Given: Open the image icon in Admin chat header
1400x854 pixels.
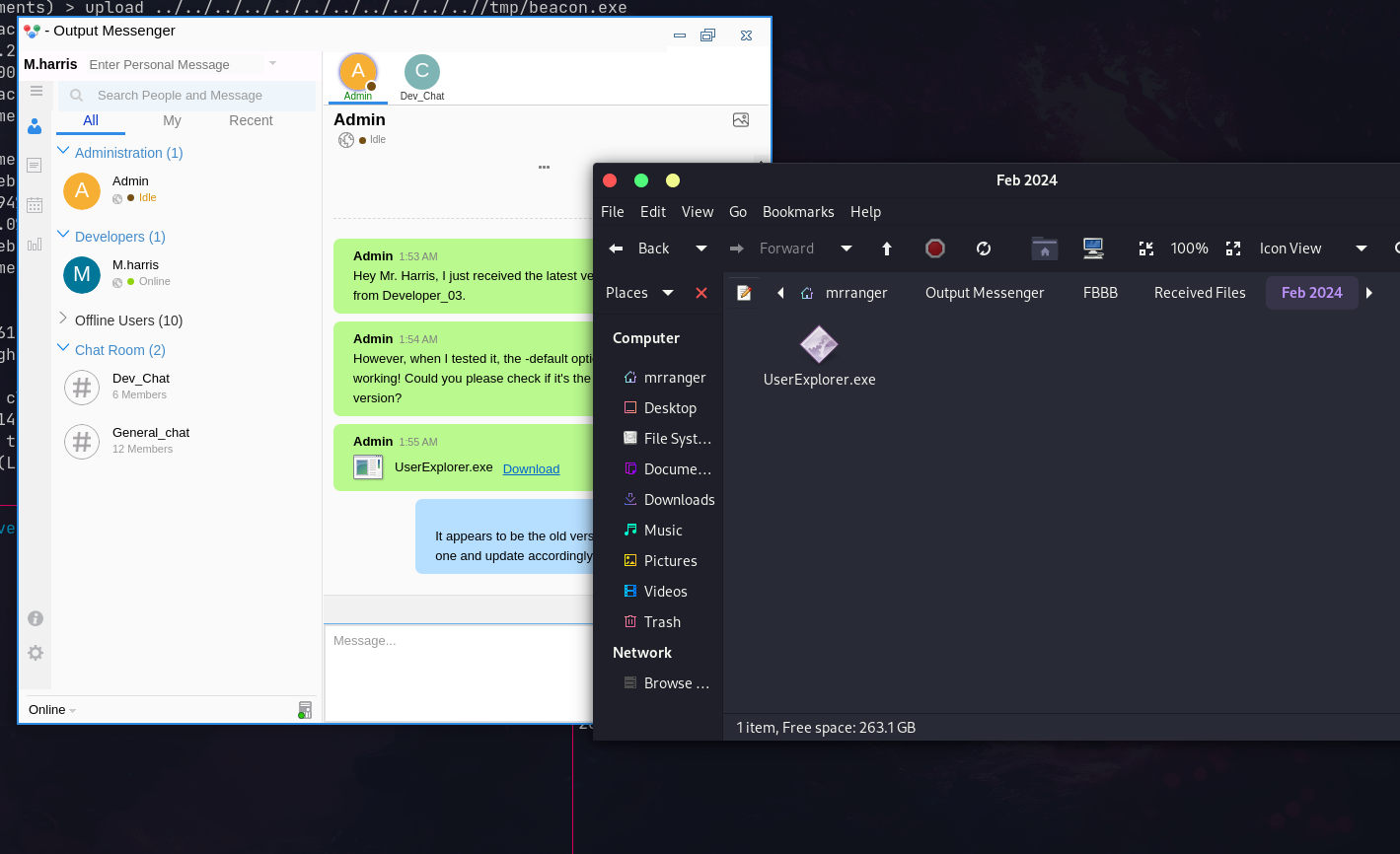Looking at the screenshot, I should [x=741, y=120].
